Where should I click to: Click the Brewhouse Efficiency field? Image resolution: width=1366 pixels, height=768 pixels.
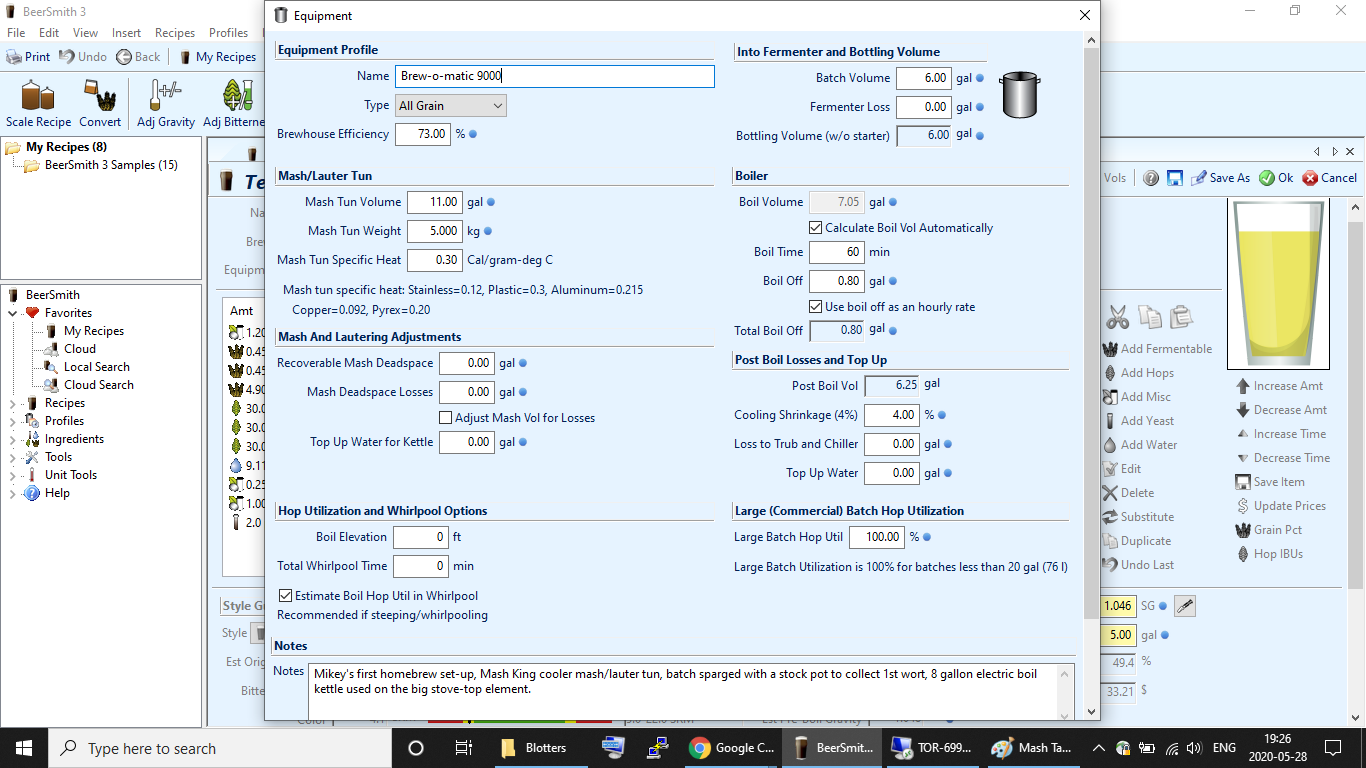[423, 134]
